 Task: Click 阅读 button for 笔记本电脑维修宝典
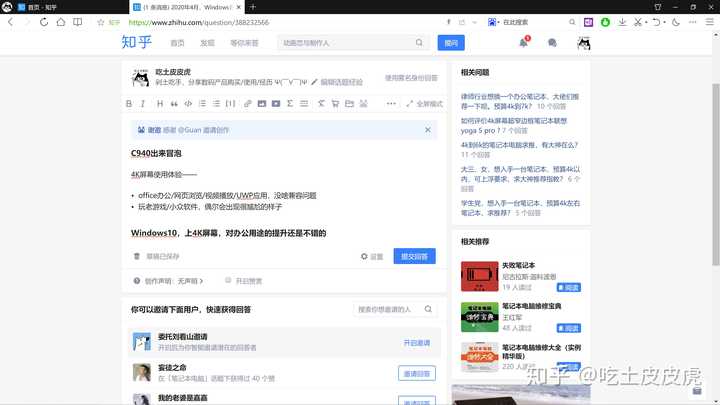(568, 328)
